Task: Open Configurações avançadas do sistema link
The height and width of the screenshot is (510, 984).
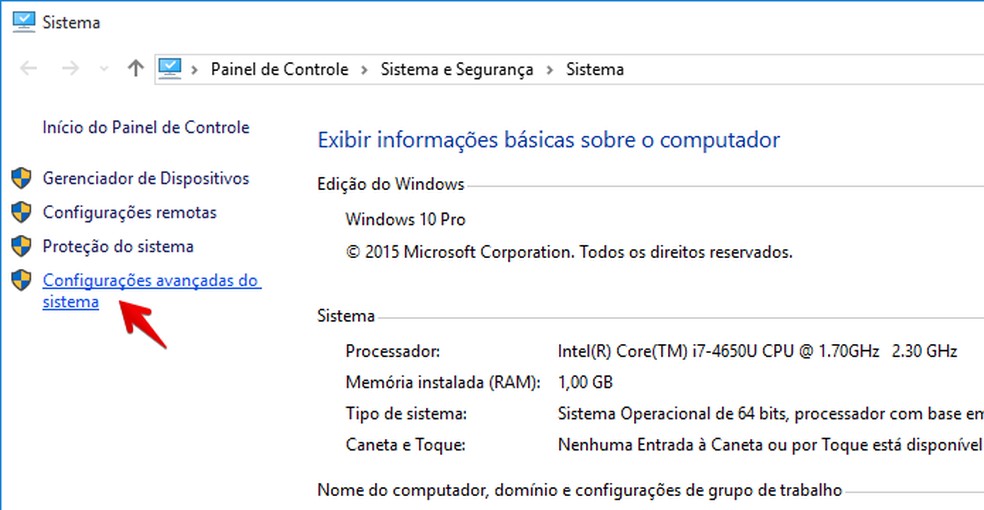Action: [151, 281]
